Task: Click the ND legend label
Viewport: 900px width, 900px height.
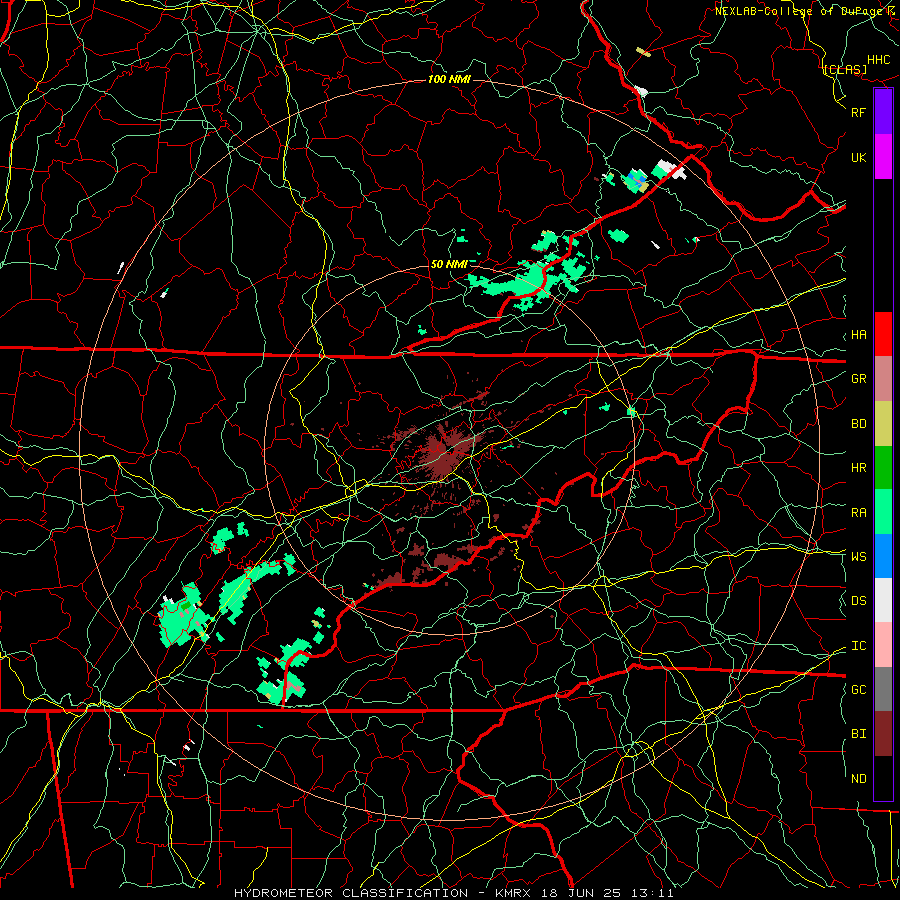Action: [x=858, y=779]
